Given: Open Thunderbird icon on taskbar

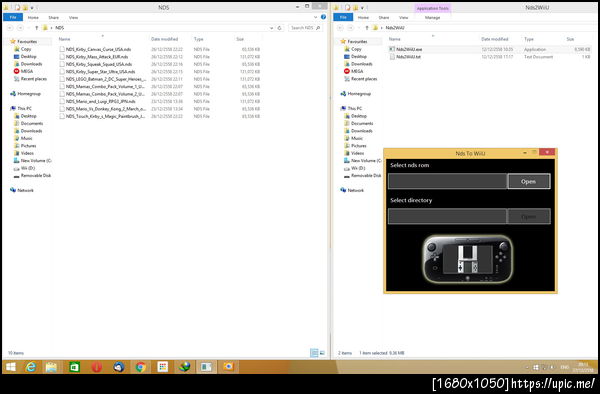Looking at the screenshot, I should tap(119, 367).
